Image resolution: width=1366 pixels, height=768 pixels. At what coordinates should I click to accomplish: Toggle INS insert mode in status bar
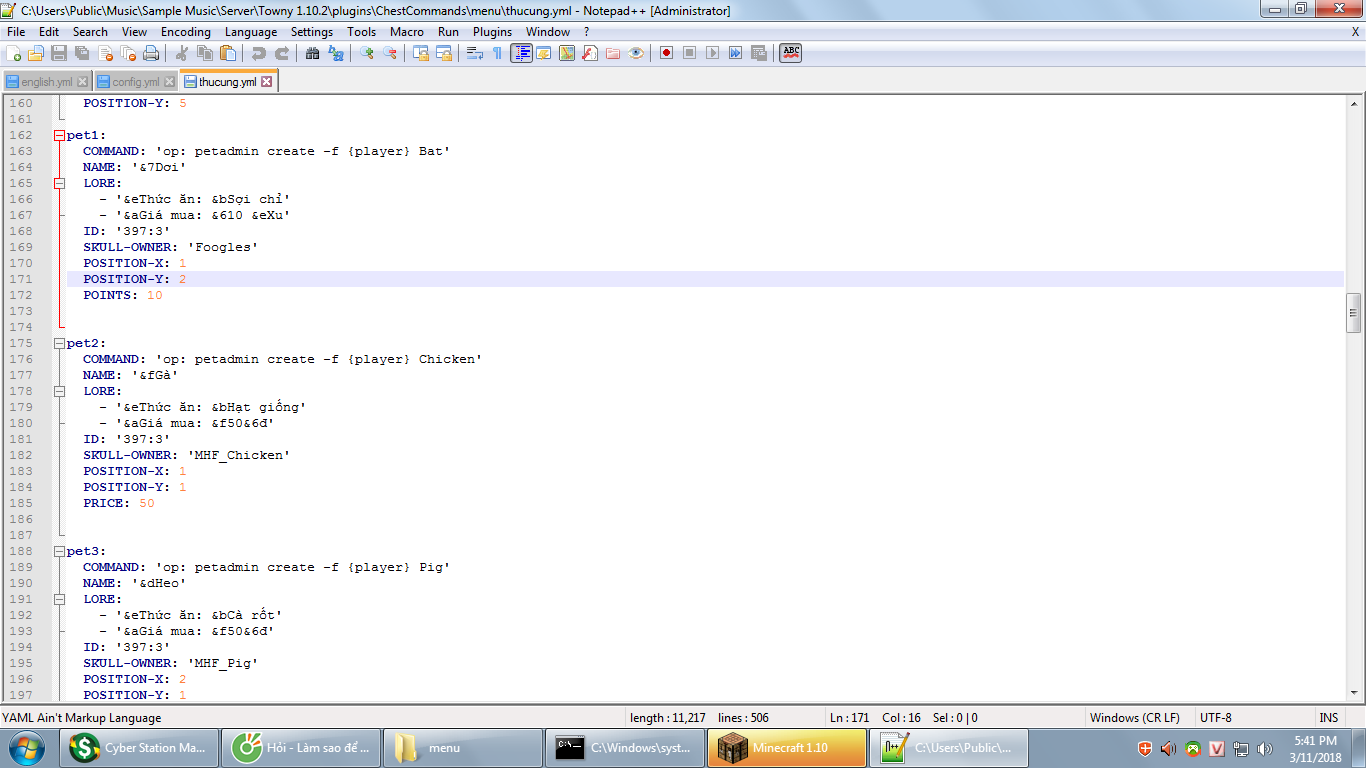pos(1328,718)
